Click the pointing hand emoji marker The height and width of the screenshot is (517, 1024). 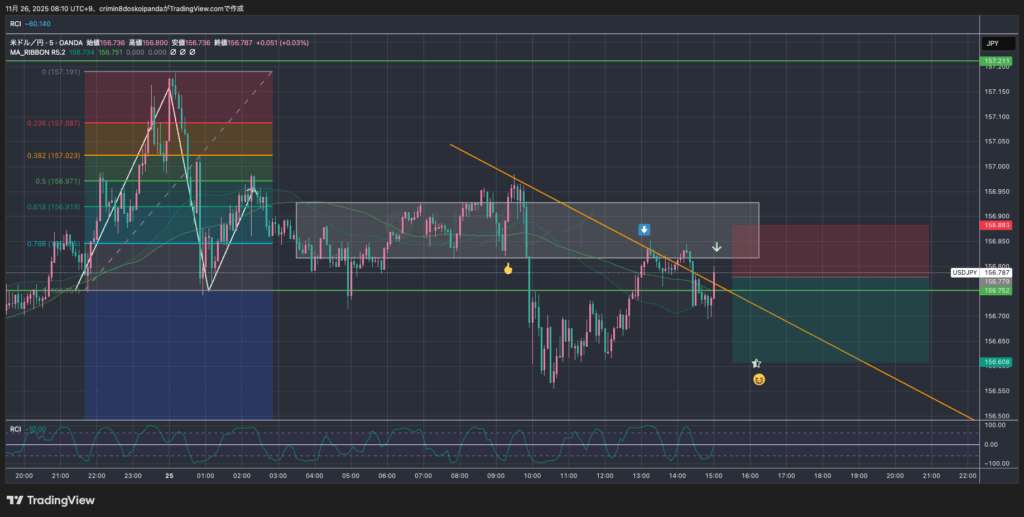pos(508,269)
